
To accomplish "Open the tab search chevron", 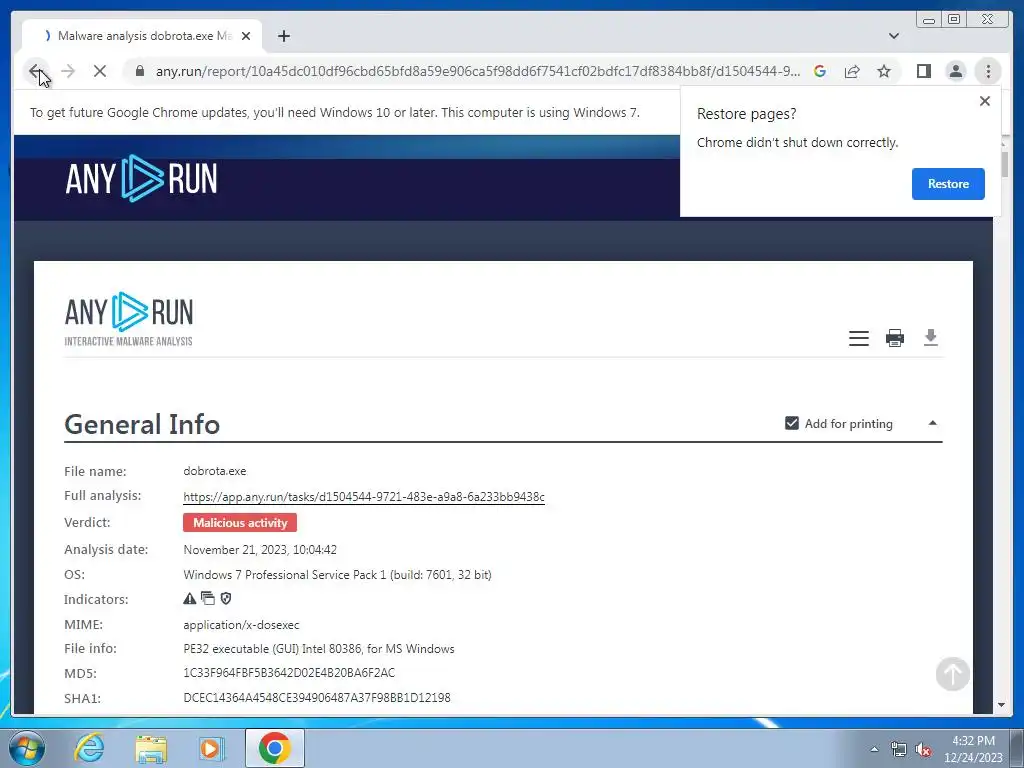I will (x=894, y=36).
